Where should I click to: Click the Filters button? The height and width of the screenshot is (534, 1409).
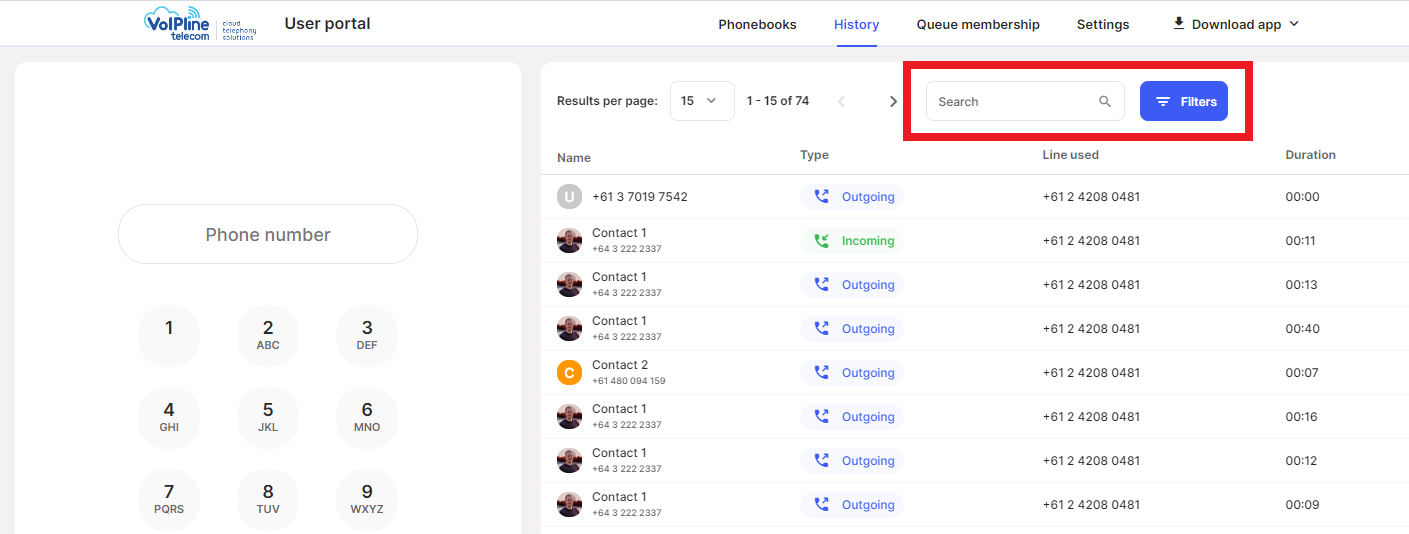coord(1184,101)
